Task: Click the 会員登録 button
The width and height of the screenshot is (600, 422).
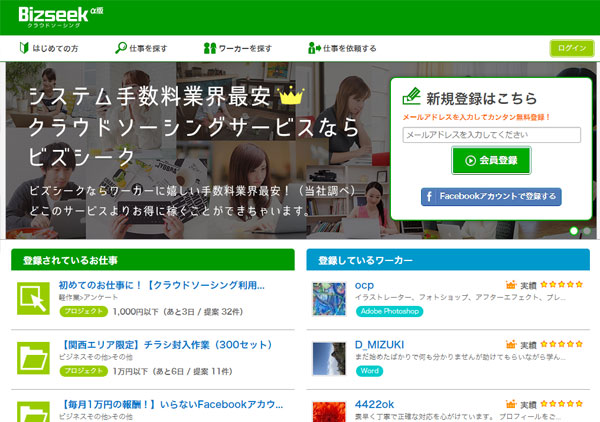Action: click(491, 160)
